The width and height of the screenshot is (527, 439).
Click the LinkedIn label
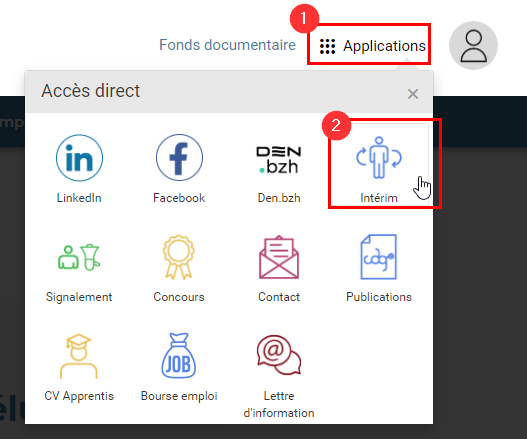(79, 198)
